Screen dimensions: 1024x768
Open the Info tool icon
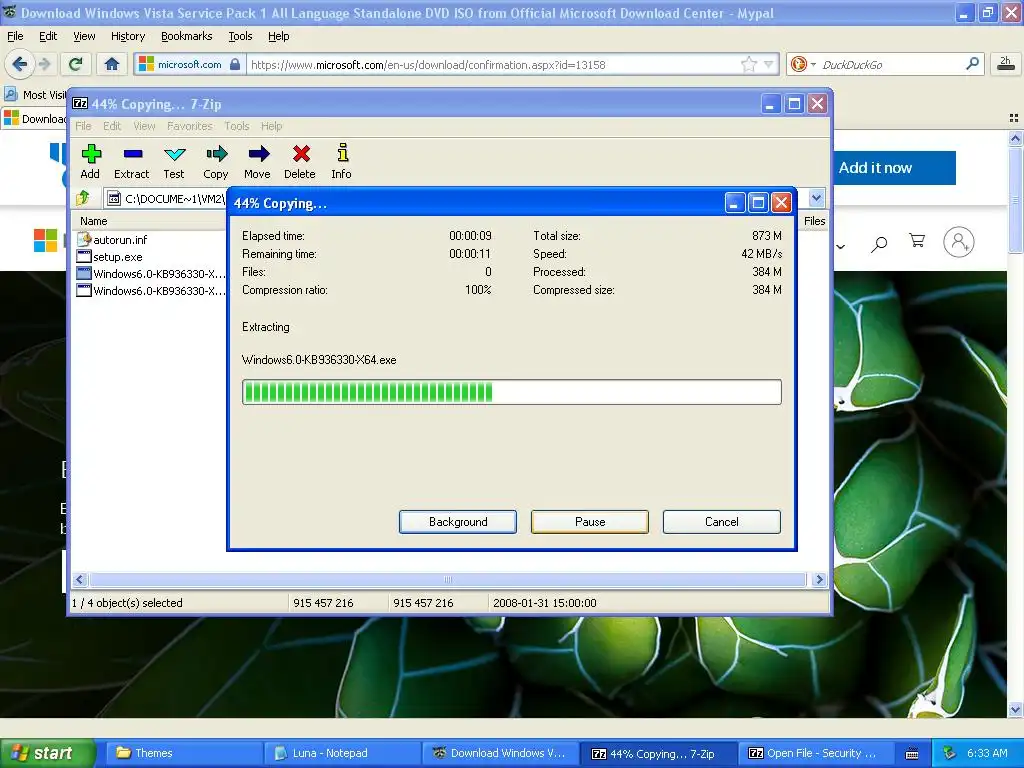point(341,161)
